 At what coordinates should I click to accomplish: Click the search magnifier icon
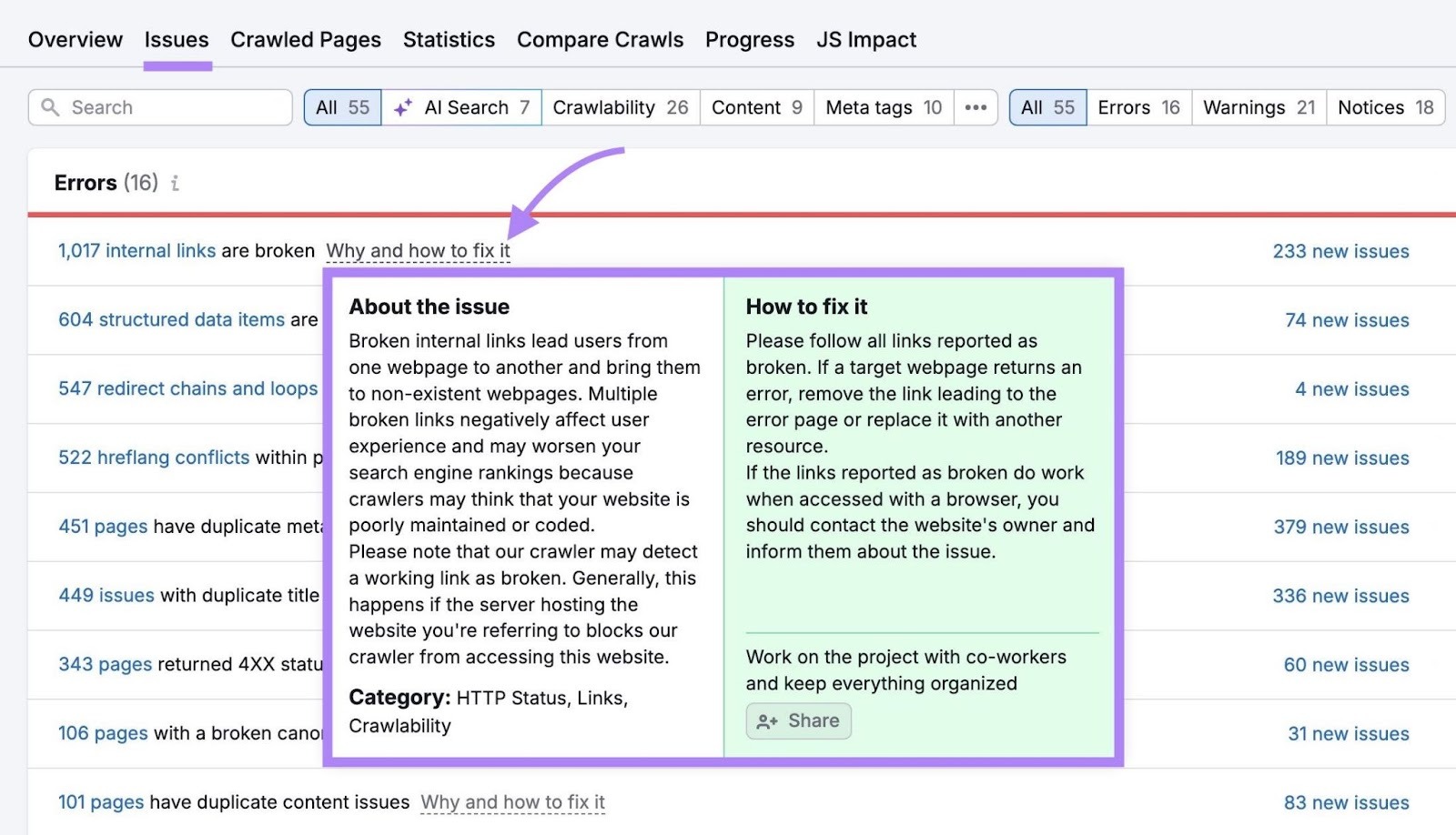[x=52, y=106]
